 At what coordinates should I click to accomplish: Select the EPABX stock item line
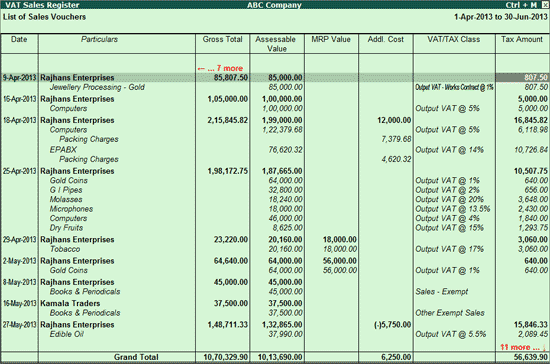(x=63, y=150)
